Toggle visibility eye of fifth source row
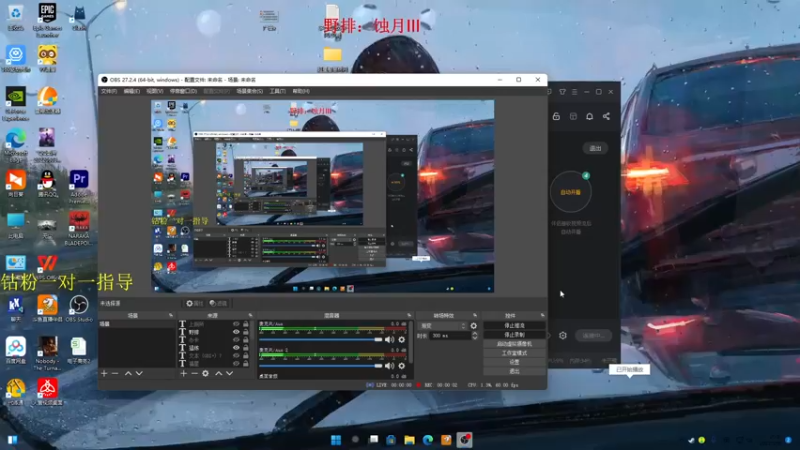The width and height of the screenshot is (800, 450). 236,356
